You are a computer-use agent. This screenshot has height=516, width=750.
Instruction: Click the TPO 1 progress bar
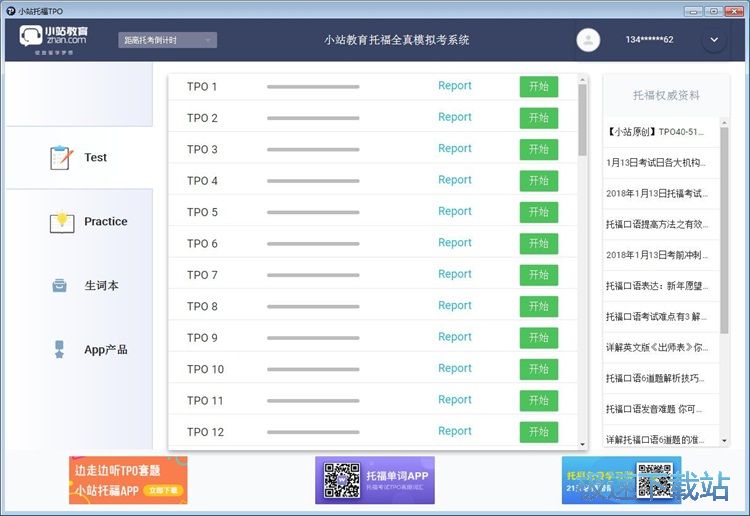313,87
